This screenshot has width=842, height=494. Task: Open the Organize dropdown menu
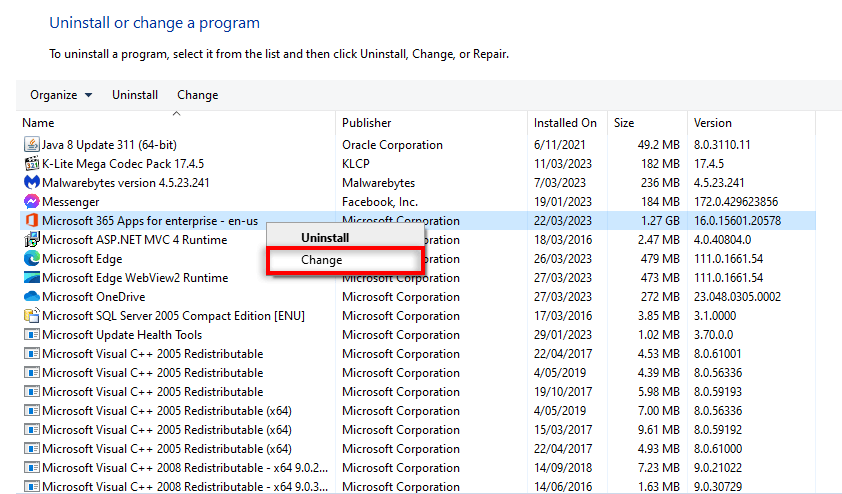[x=61, y=95]
